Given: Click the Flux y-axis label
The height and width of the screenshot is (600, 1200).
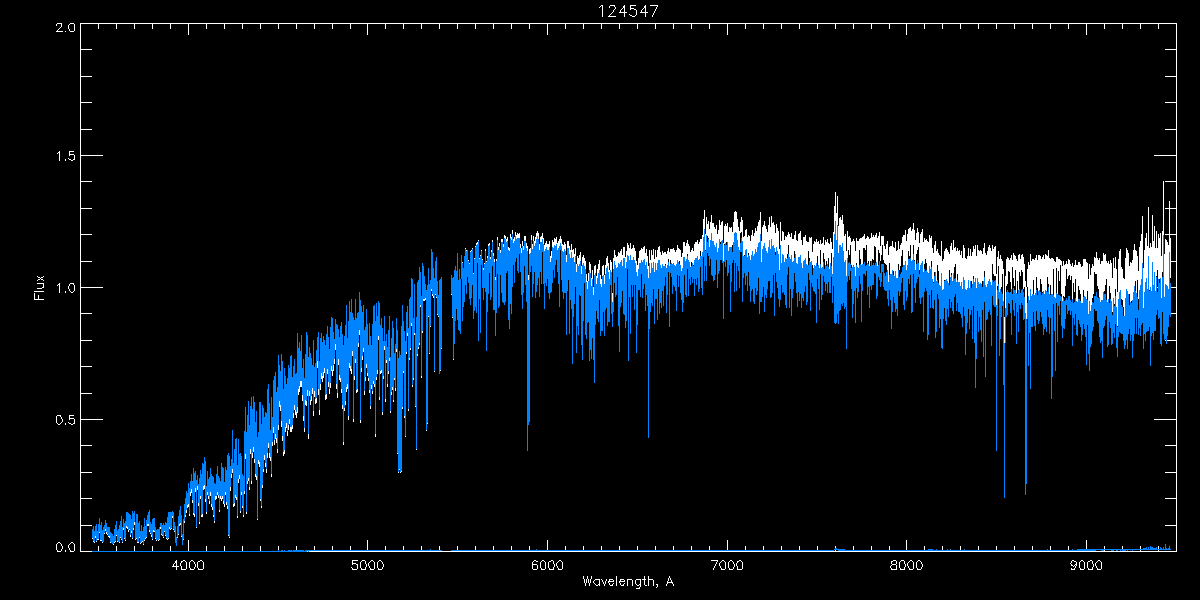Looking at the screenshot, I should pyautogui.click(x=40, y=288).
